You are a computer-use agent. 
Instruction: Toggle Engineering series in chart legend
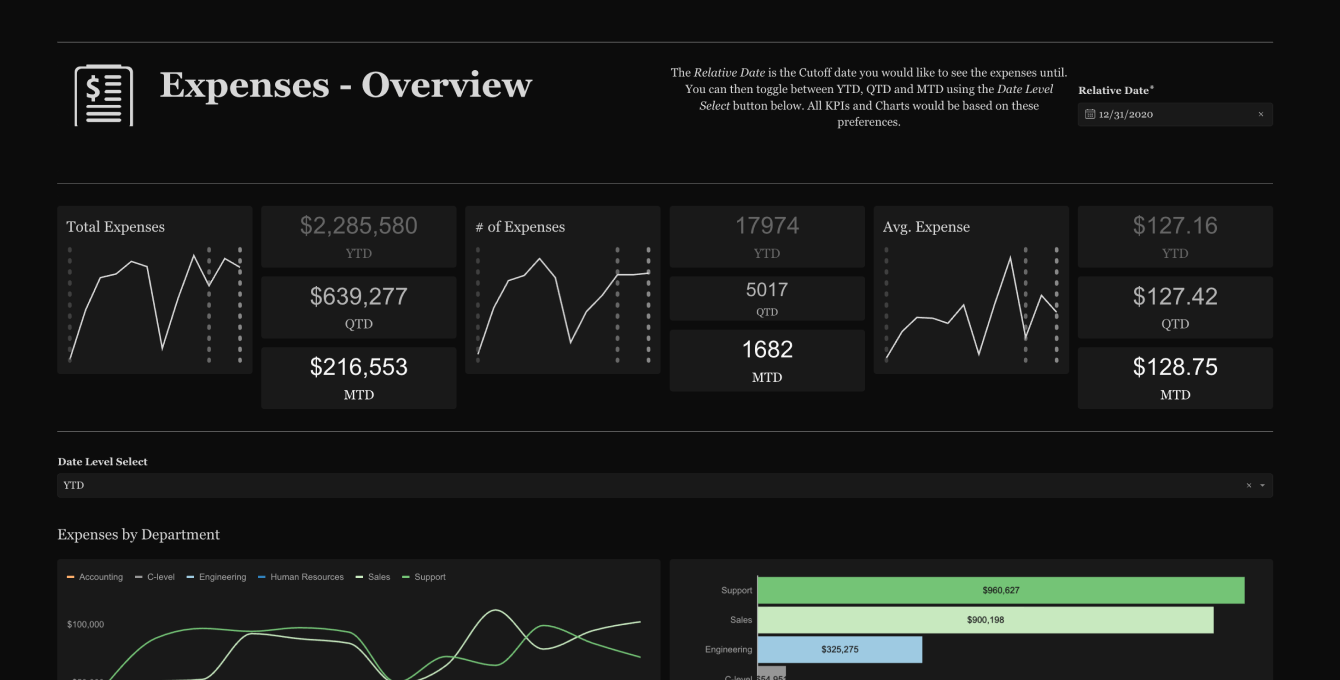(x=216, y=577)
